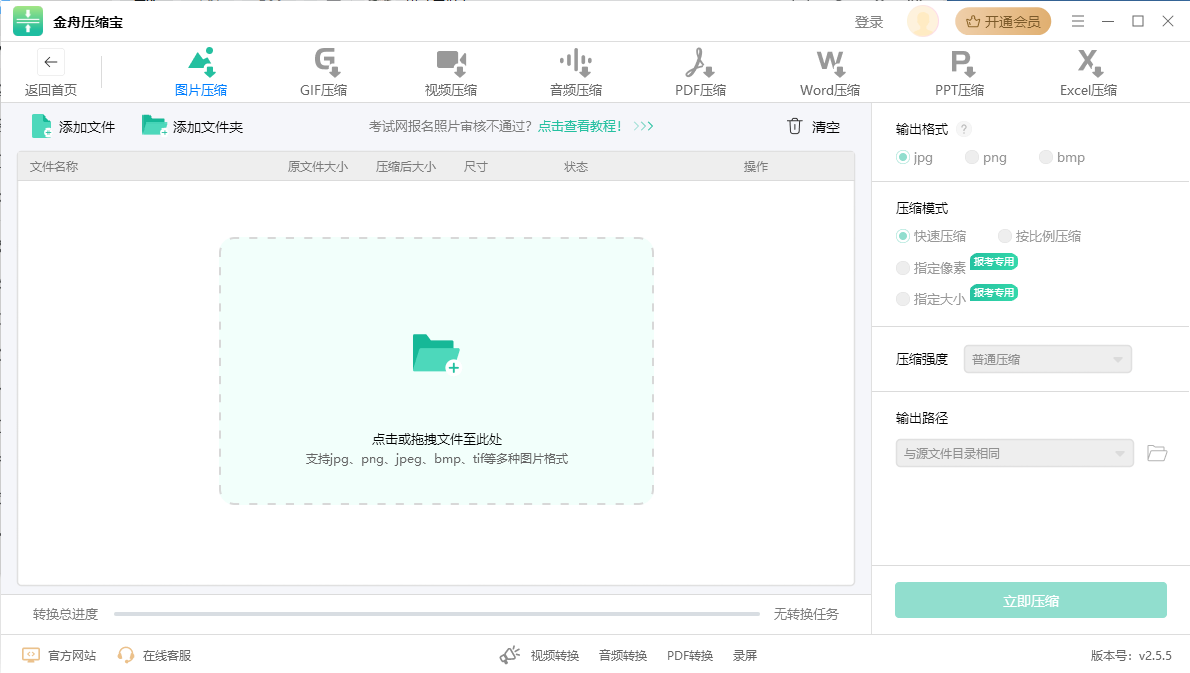Click the browse output folder icon

click(x=1157, y=453)
